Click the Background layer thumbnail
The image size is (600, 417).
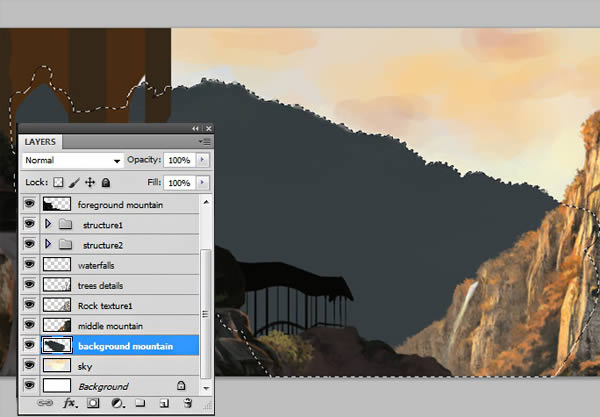pyautogui.click(x=57, y=386)
